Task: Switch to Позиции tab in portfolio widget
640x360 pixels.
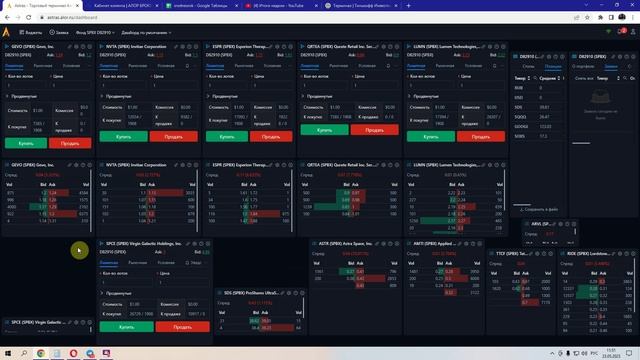Action: (553, 66)
